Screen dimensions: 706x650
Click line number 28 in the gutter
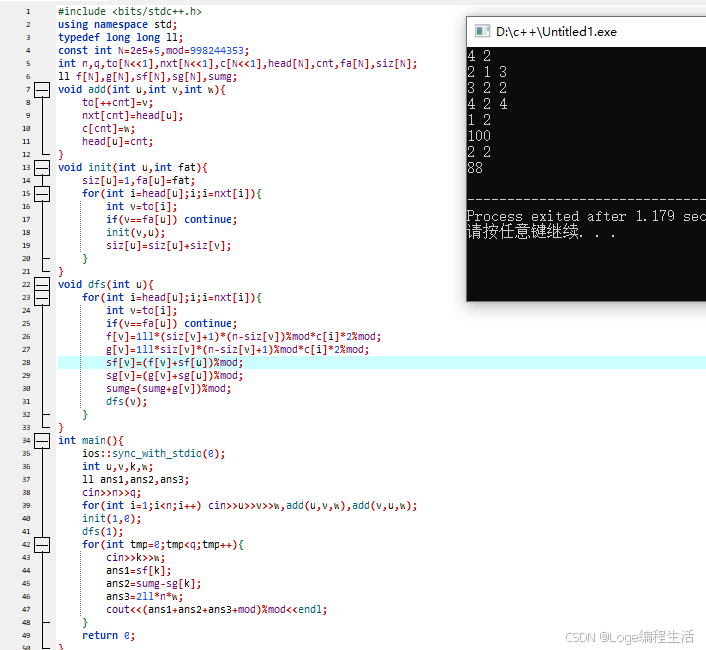click(x=26, y=363)
